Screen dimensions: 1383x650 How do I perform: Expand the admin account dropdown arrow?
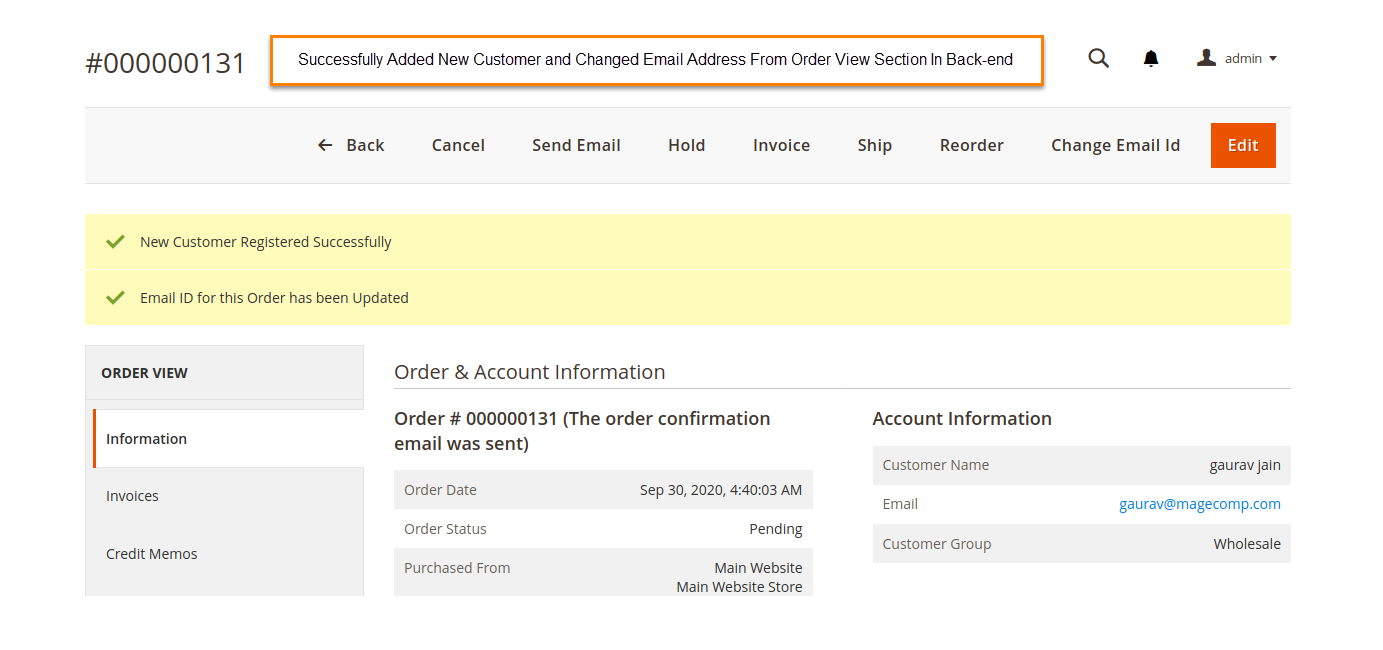point(1273,59)
